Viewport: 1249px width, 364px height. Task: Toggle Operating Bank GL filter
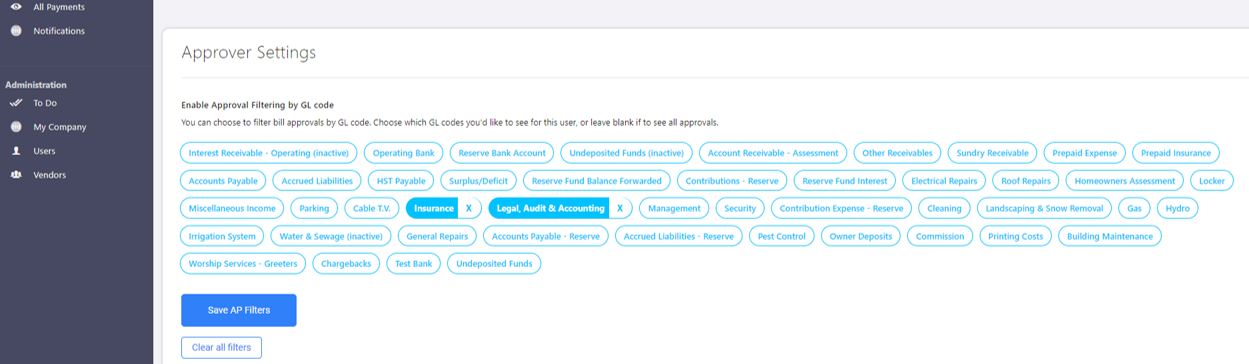[404, 153]
